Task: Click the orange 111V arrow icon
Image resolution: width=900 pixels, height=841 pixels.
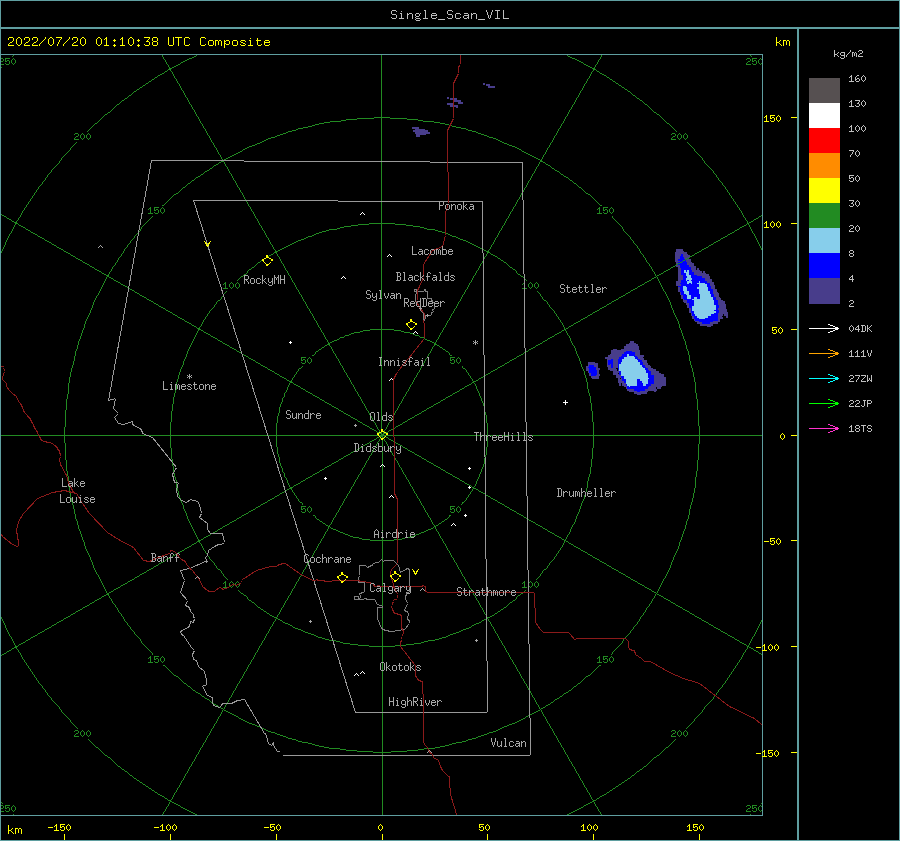Action: pyautogui.click(x=824, y=354)
